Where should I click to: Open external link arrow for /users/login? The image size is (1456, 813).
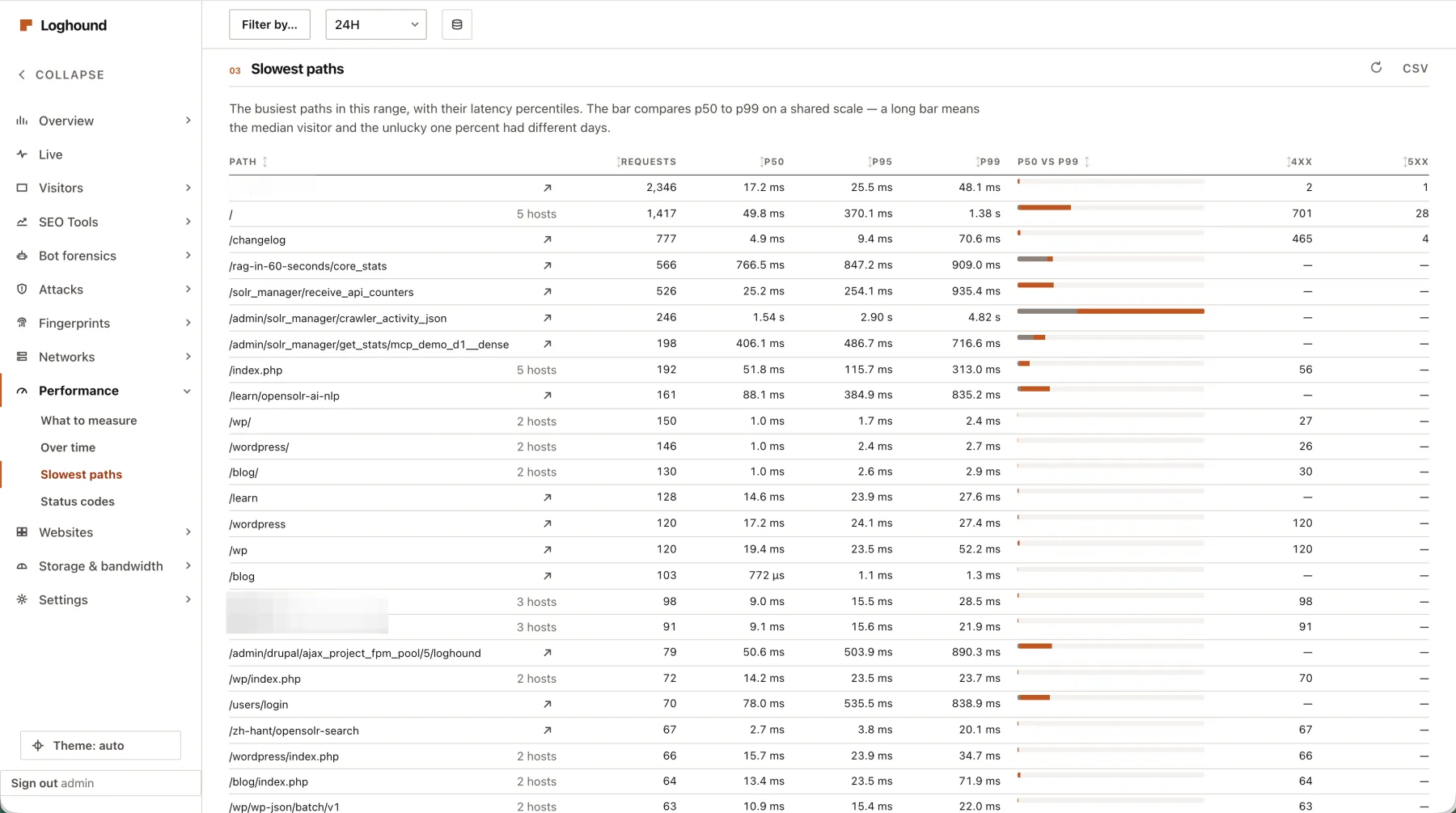click(x=548, y=705)
